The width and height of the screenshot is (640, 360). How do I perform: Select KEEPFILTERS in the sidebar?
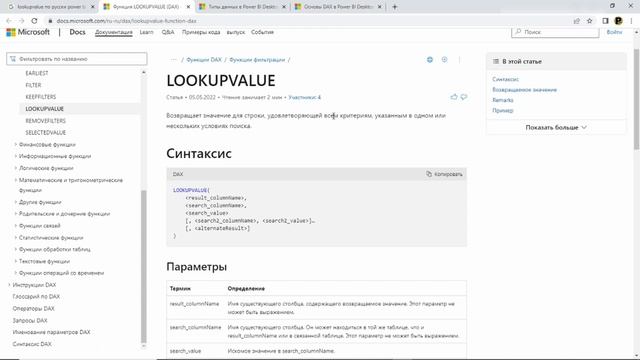coord(41,97)
